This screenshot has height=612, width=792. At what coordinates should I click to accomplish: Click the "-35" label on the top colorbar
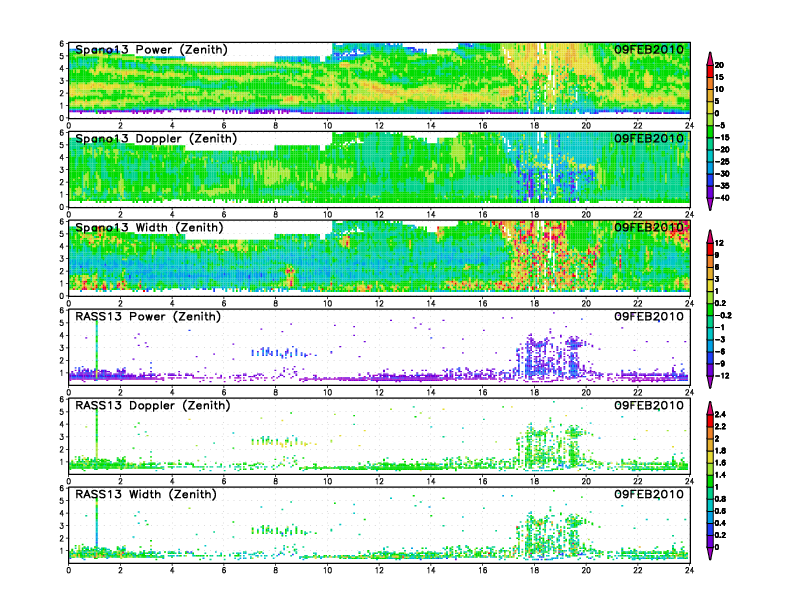[x=722, y=186]
